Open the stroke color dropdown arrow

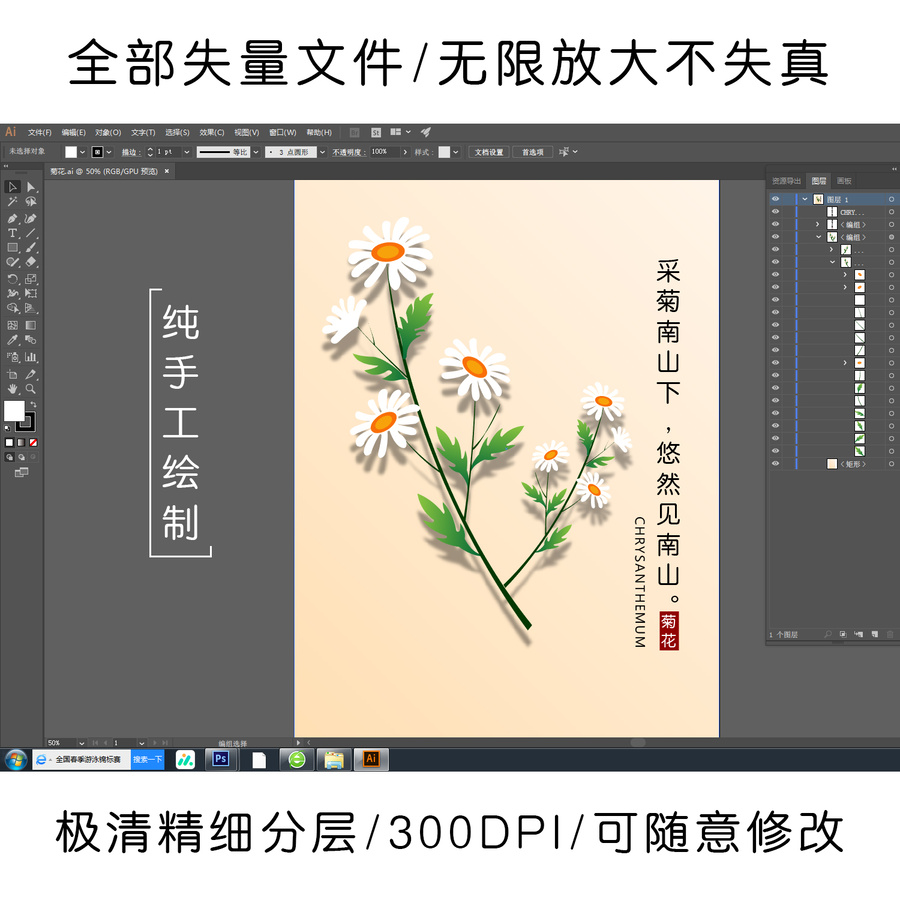[x=109, y=152]
